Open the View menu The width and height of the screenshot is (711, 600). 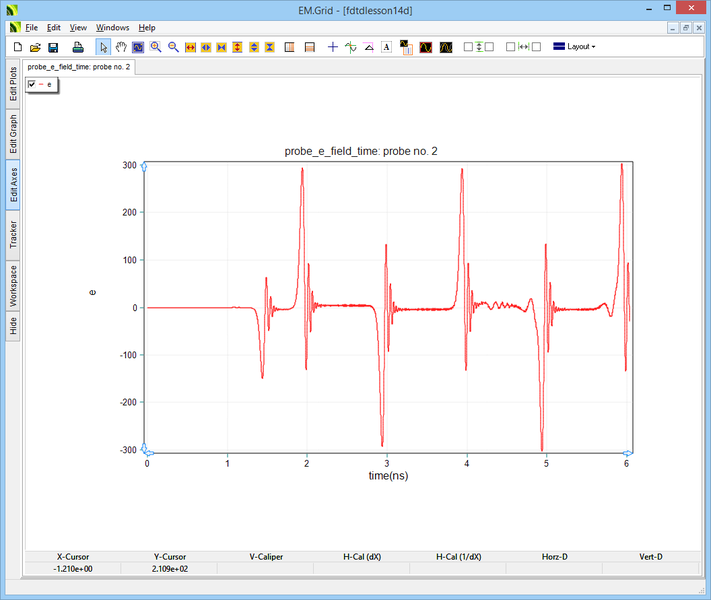78,28
